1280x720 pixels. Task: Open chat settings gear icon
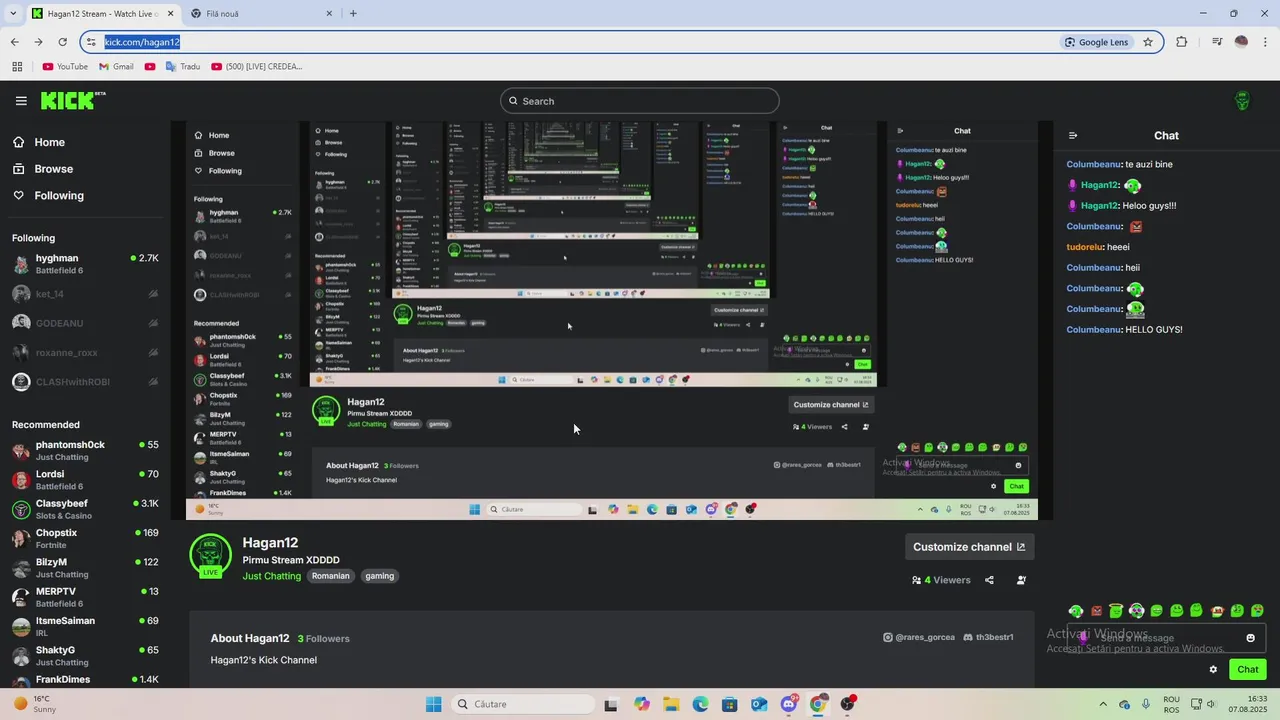[1213, 670]
